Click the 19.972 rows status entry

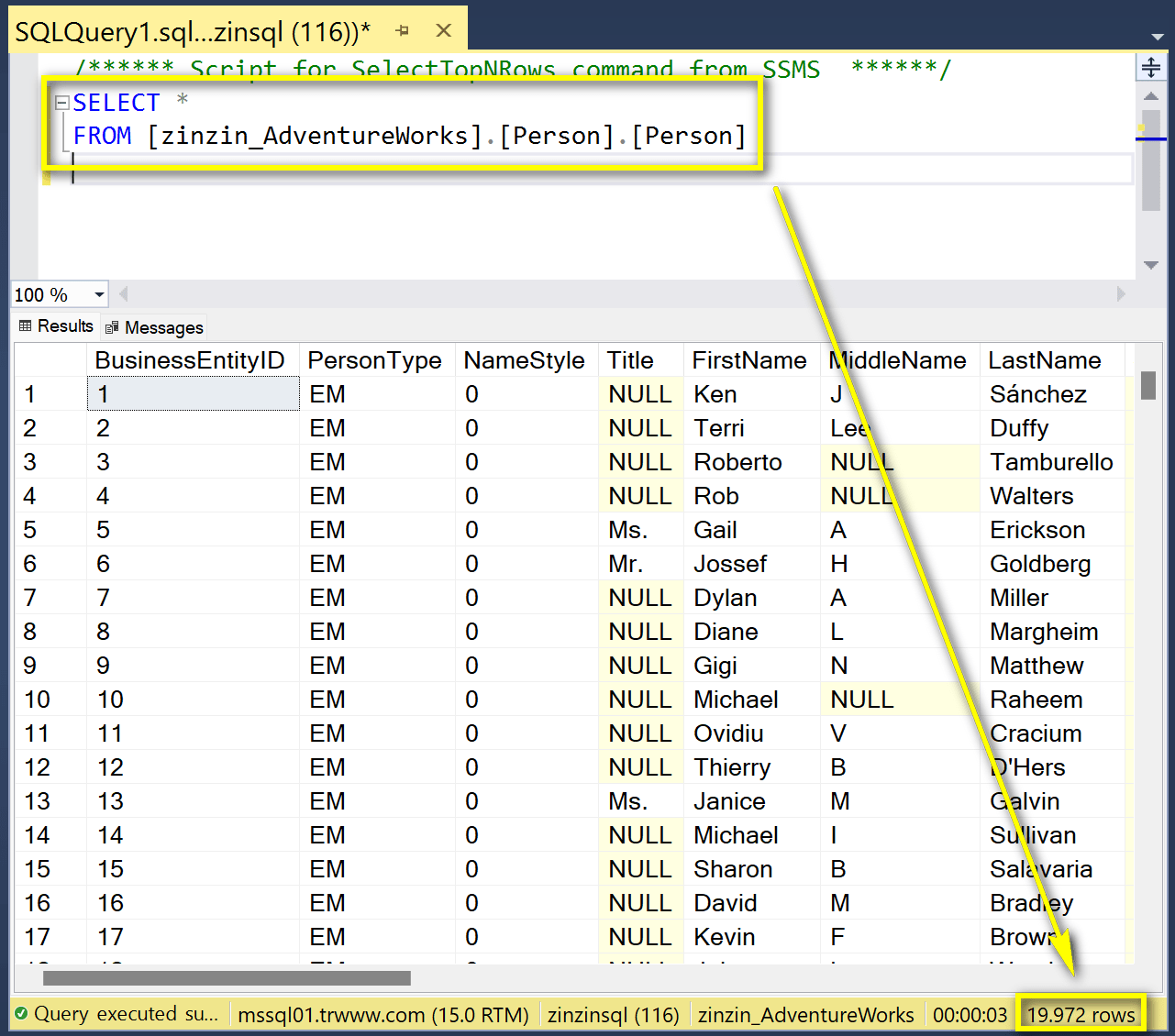tap(1081, 1015)
